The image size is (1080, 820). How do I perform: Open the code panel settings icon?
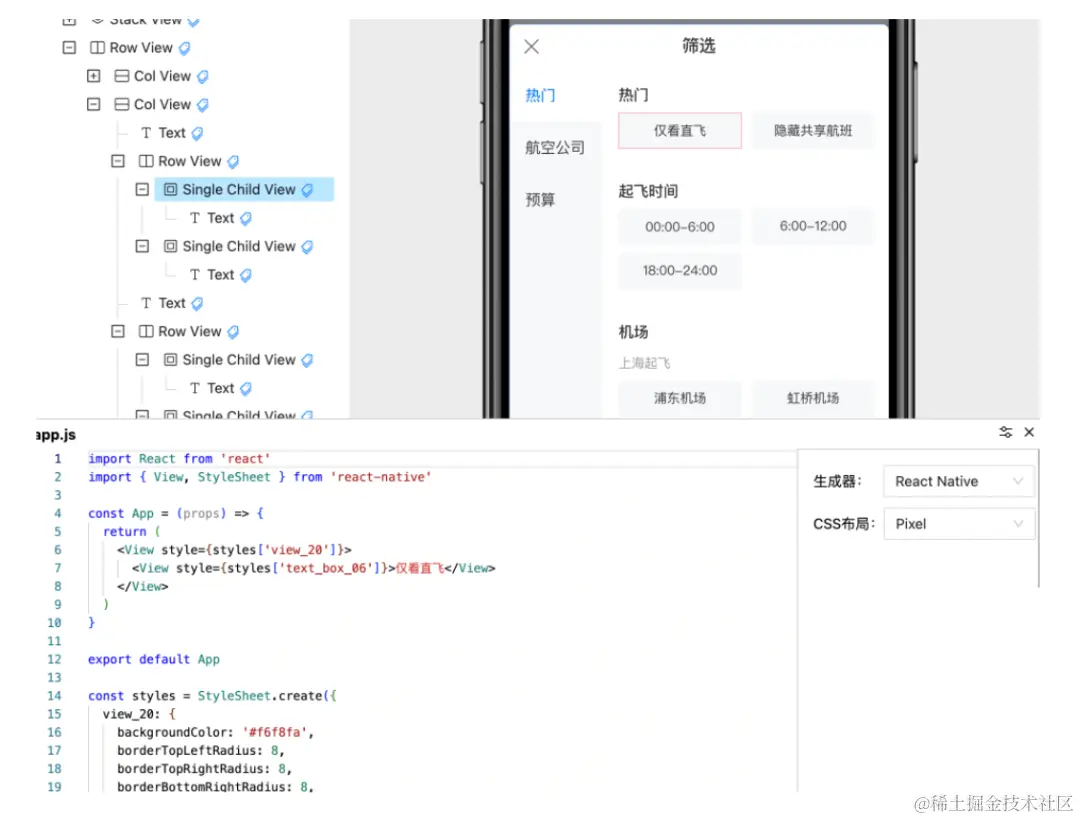coord(1006,432)
